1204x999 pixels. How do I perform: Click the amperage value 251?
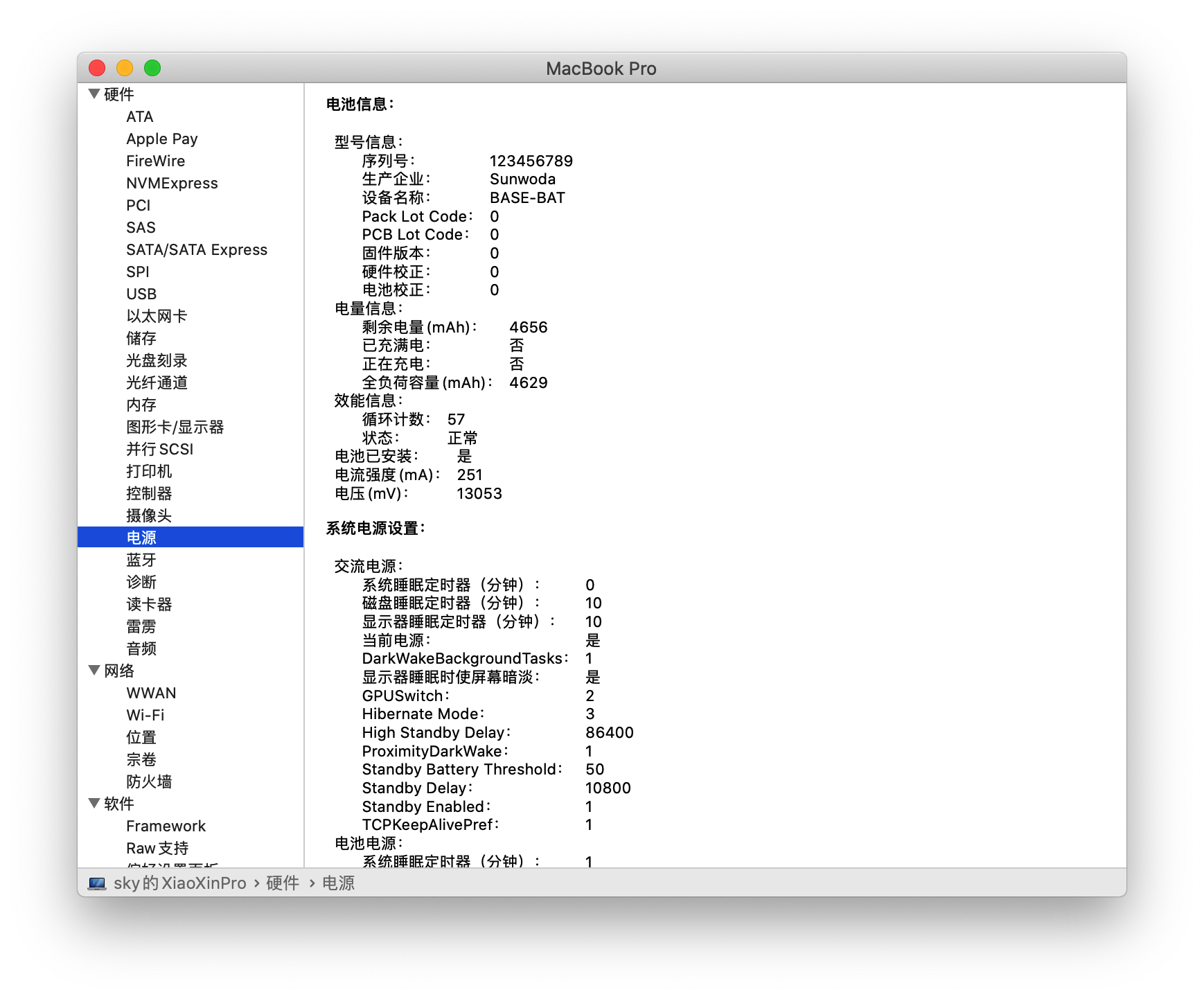470,475
